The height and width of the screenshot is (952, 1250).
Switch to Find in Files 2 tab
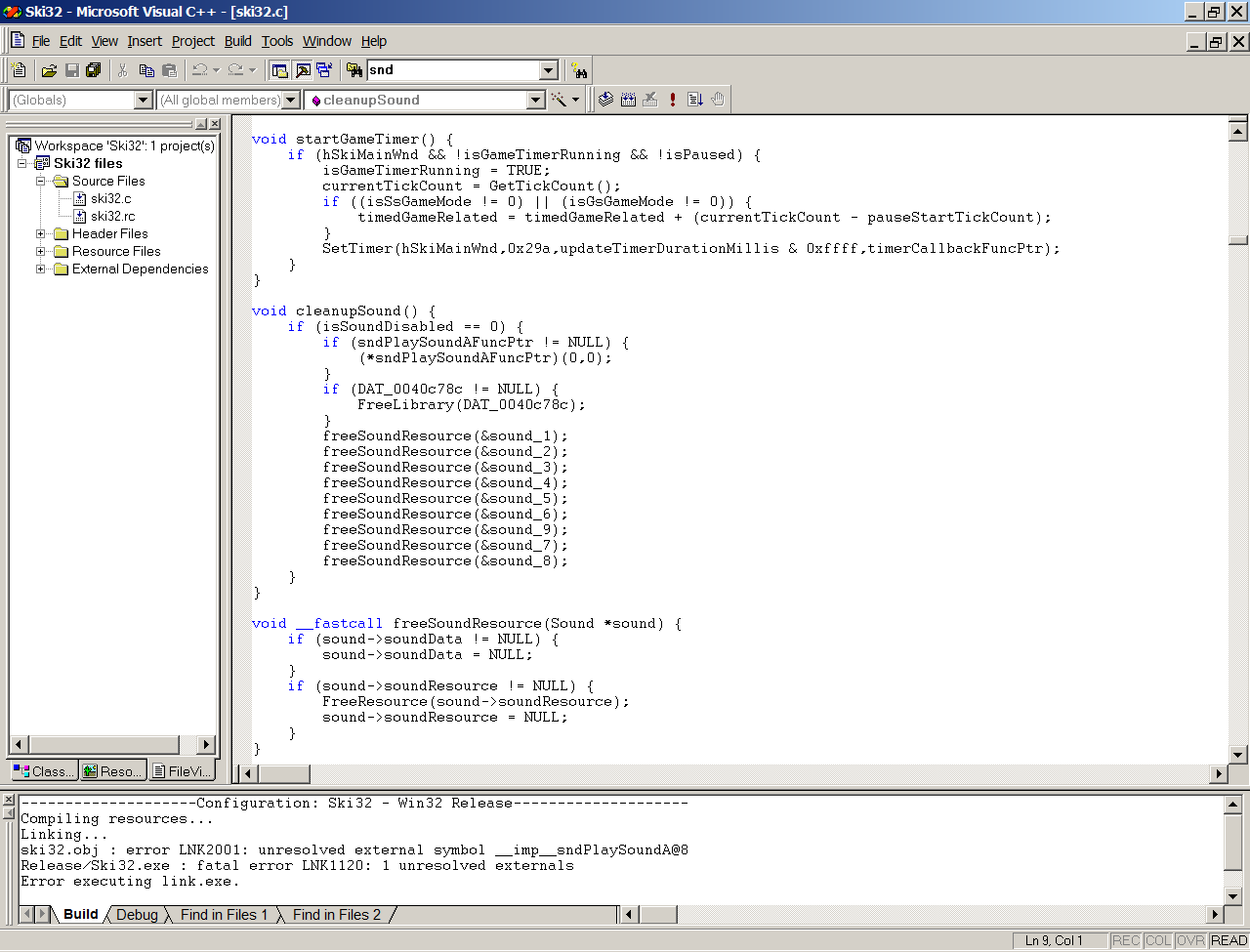pos(337,915)
